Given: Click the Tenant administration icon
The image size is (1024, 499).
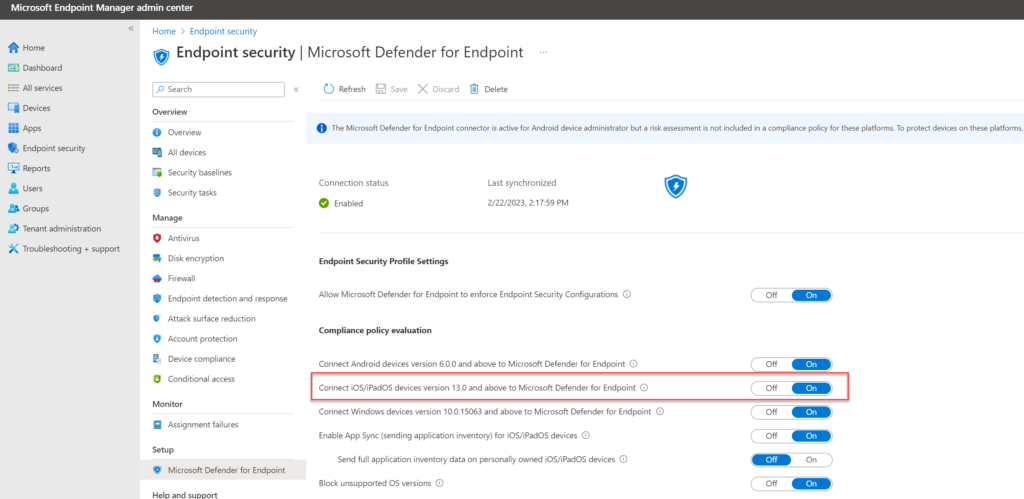Looking at the screenshot, I should coord(13,229).
